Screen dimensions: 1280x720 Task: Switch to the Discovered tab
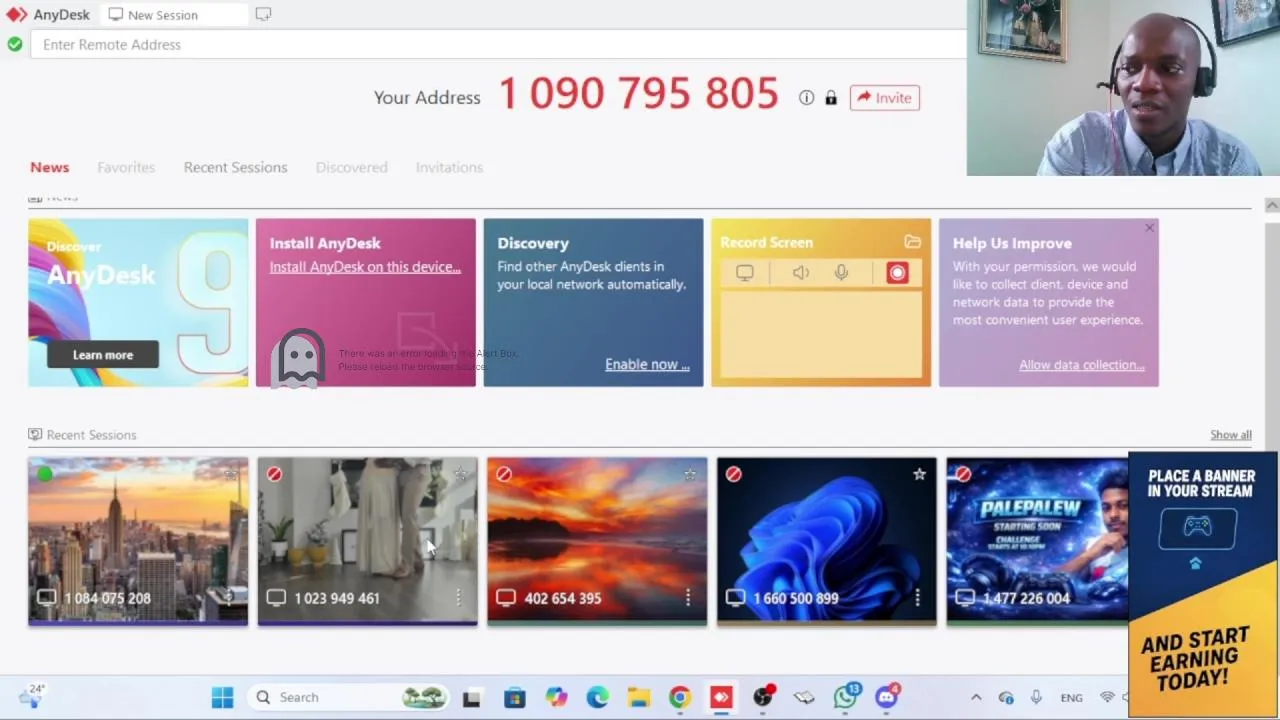(x=351, y=167)
